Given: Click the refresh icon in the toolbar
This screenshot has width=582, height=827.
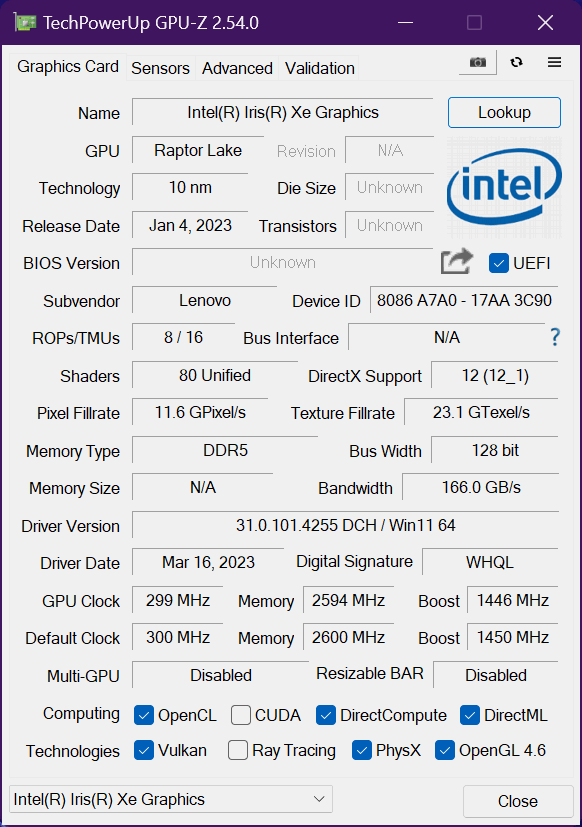Looking at the screenshot, I should click(517, 62).
